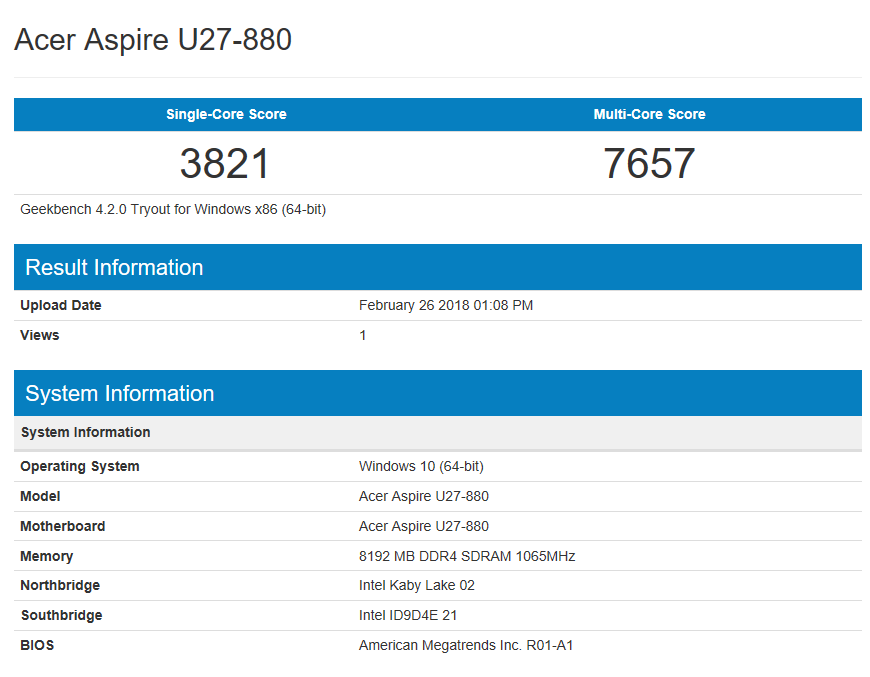Select the "Motherboard" row label
This screenshot has width=870, height=677.
[x=63, y=526]
